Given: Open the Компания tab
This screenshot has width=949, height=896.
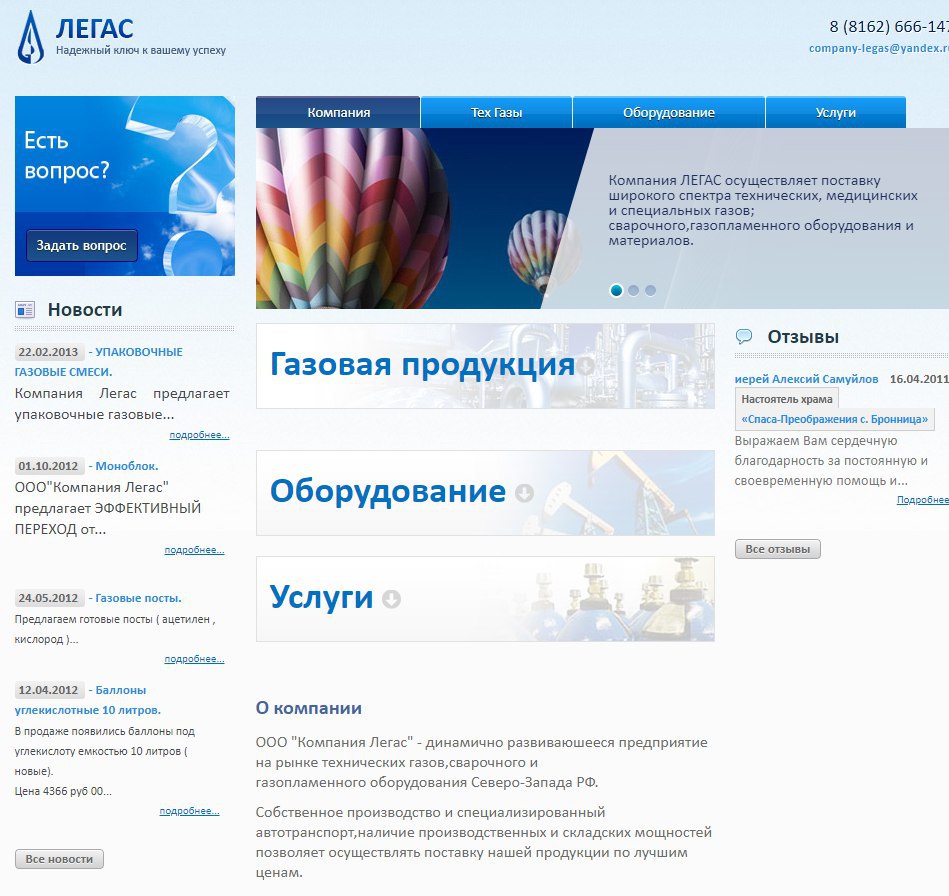Looking at the screenshot, I should coord(338,112).
